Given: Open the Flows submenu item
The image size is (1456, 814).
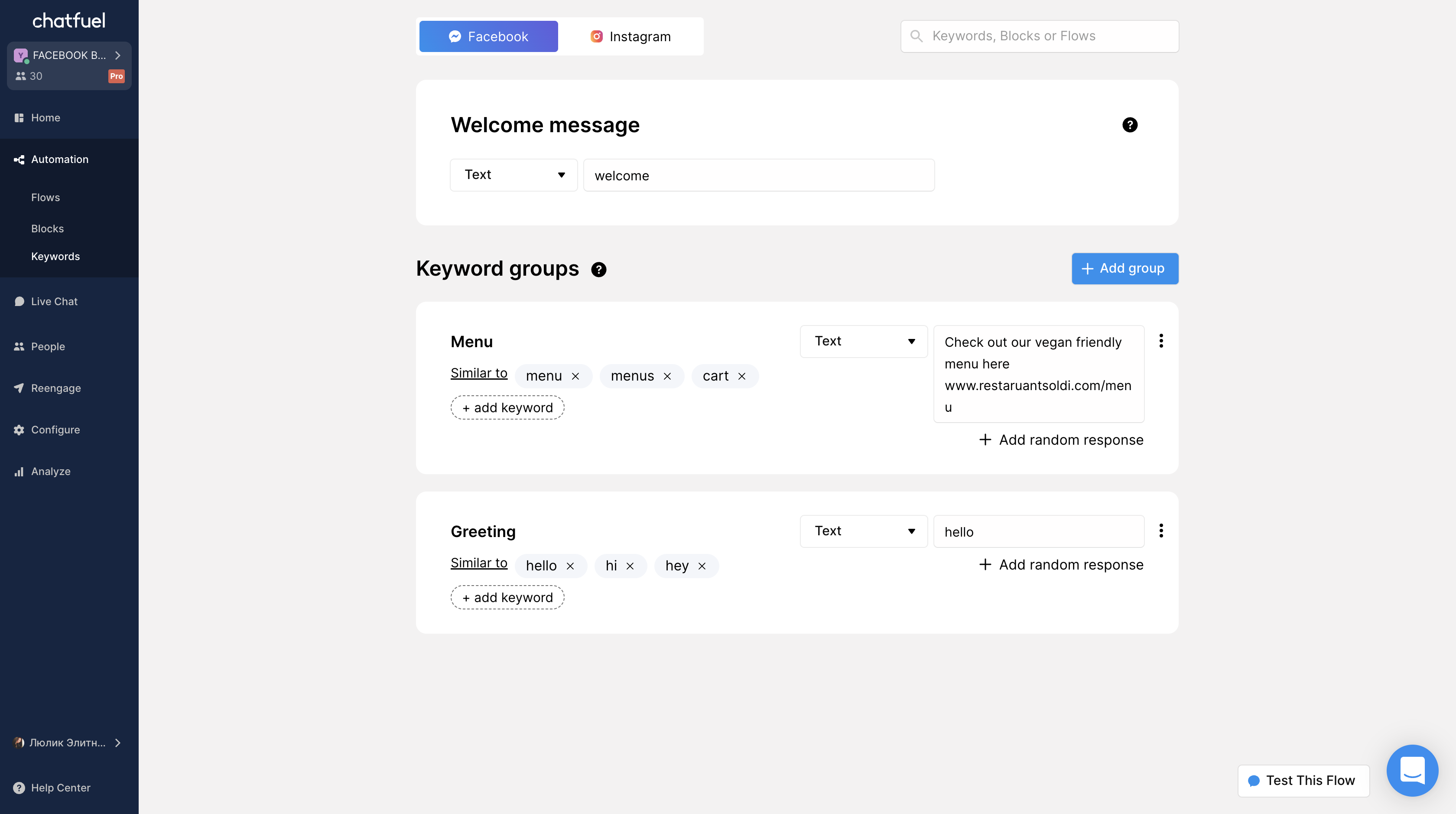Looking at the screenshot, I should click(x=45, y=197).
